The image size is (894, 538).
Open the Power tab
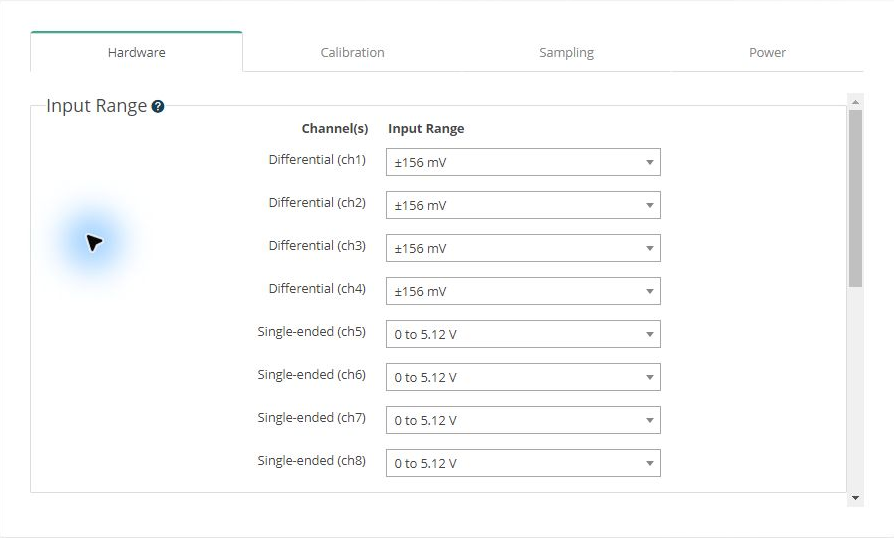767,52
